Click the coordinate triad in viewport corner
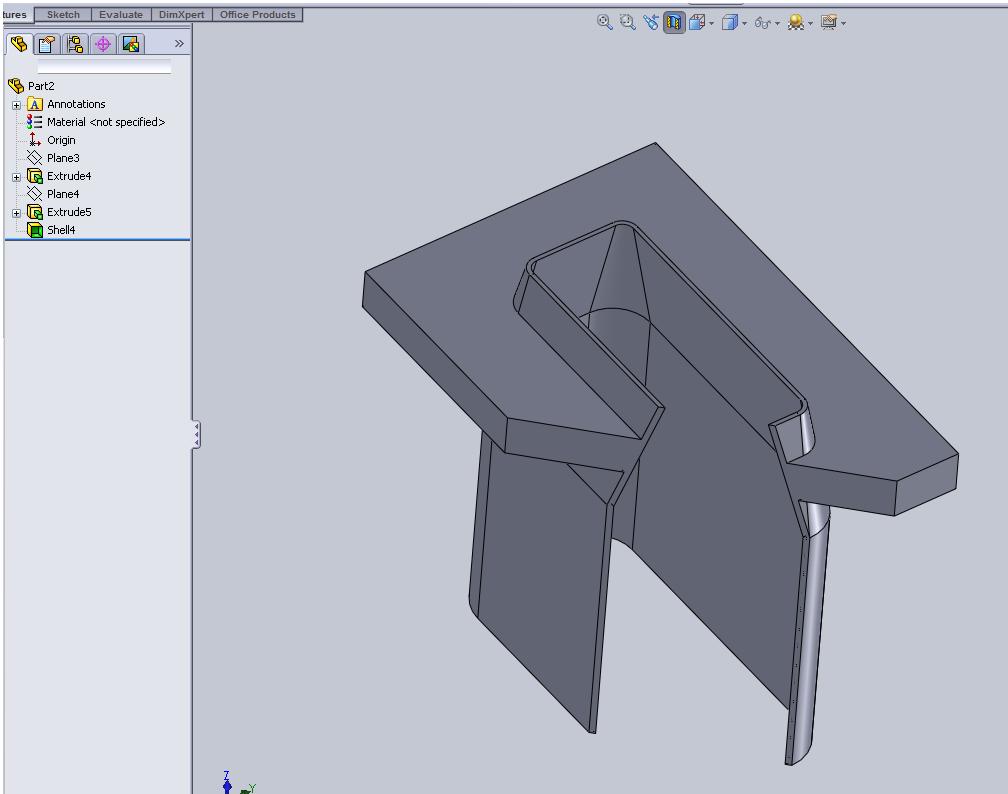 tap(238, 782)
